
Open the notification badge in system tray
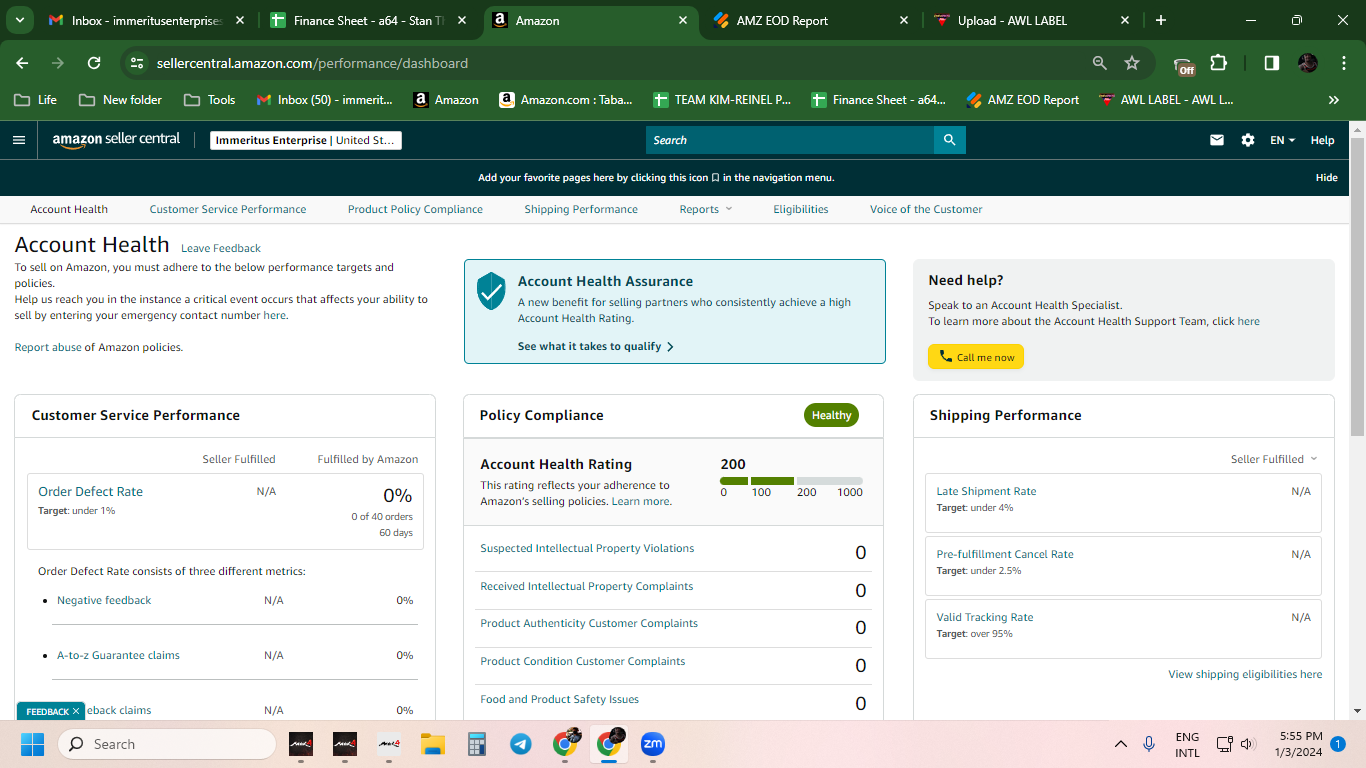[x=1338, y=744]
